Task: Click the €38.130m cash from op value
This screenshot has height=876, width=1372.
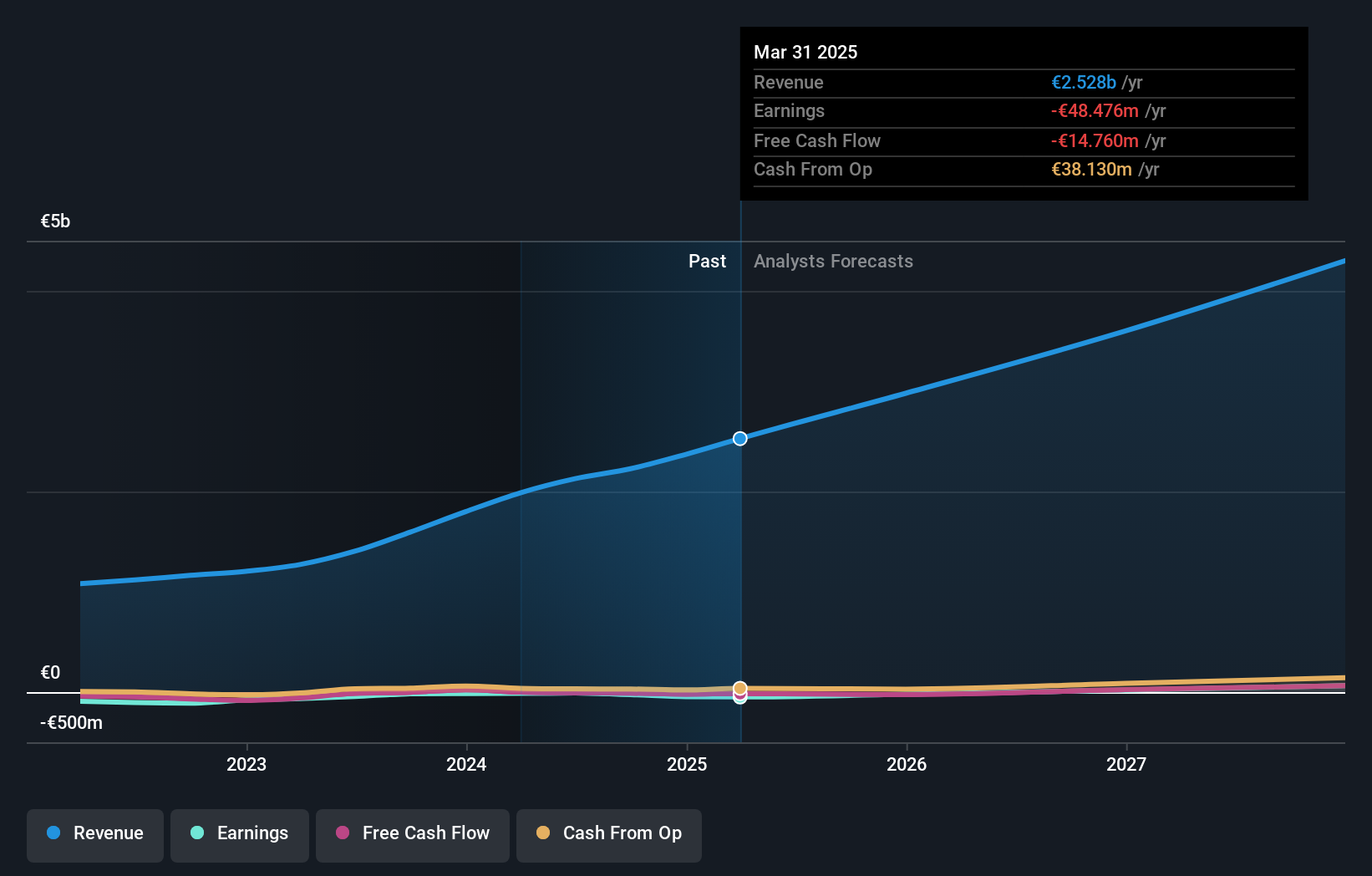Action: (1091, 170)
